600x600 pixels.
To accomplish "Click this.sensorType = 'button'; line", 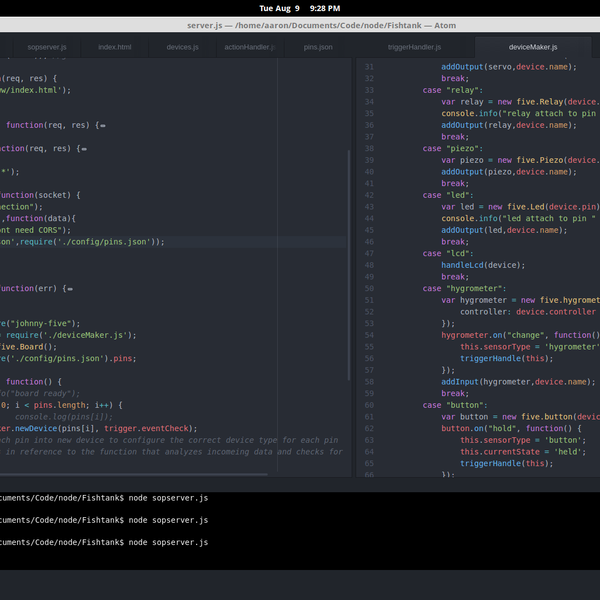I will pos(523,440).
